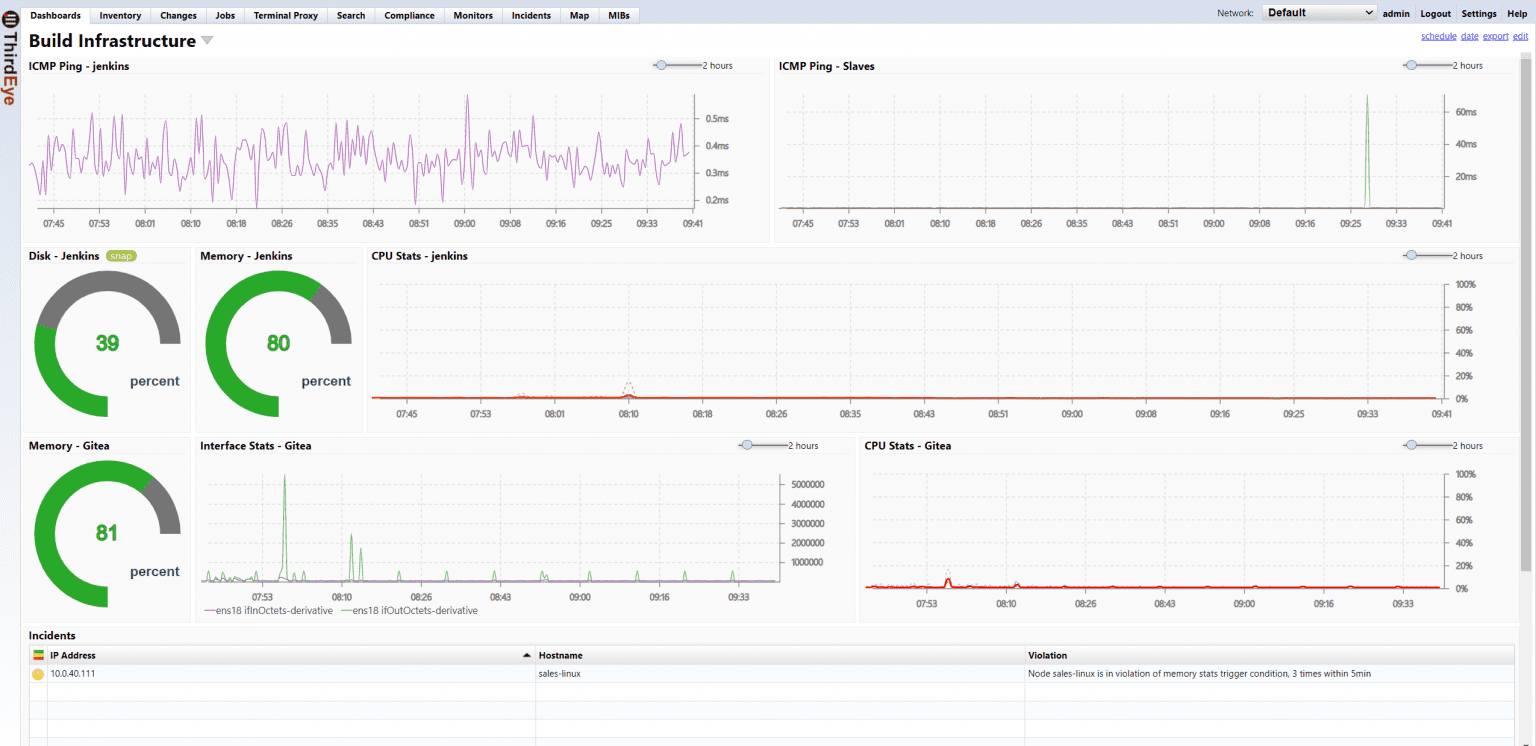This screenshot has height=746, width=1536.
Task: Sort incidents by the Hostname column
Action: pos(780,655)
